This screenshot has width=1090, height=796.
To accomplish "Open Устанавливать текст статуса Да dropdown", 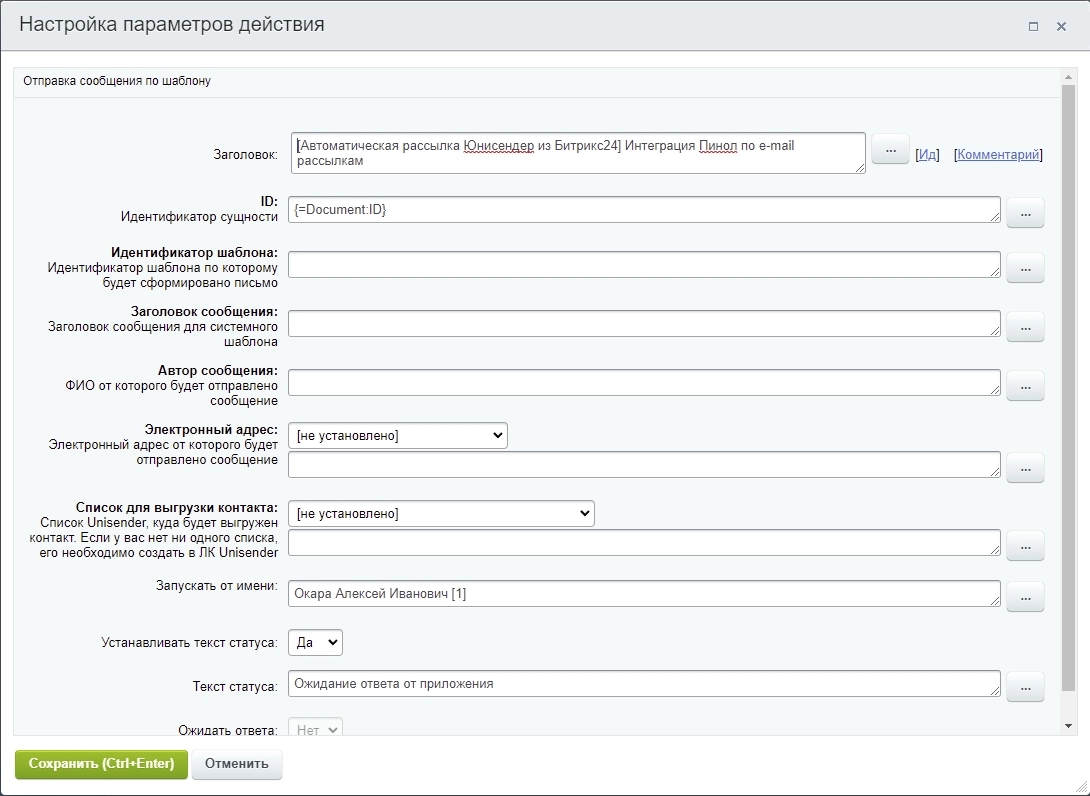I will click(x=315, y=642).
